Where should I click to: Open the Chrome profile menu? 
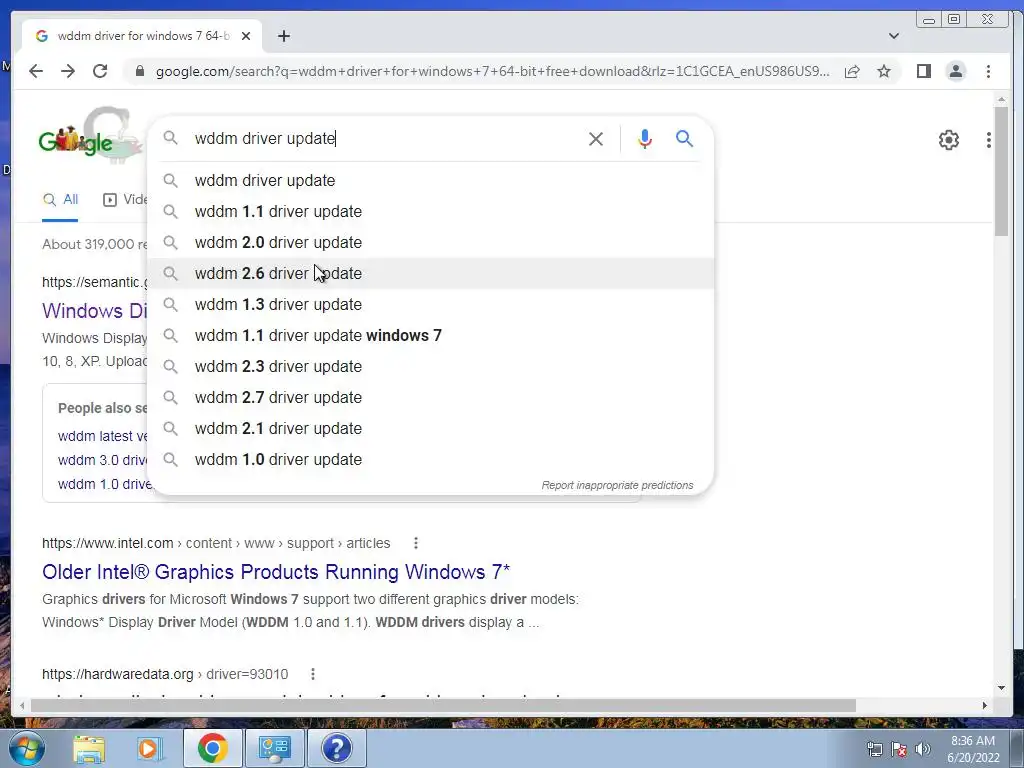(955, 71)
